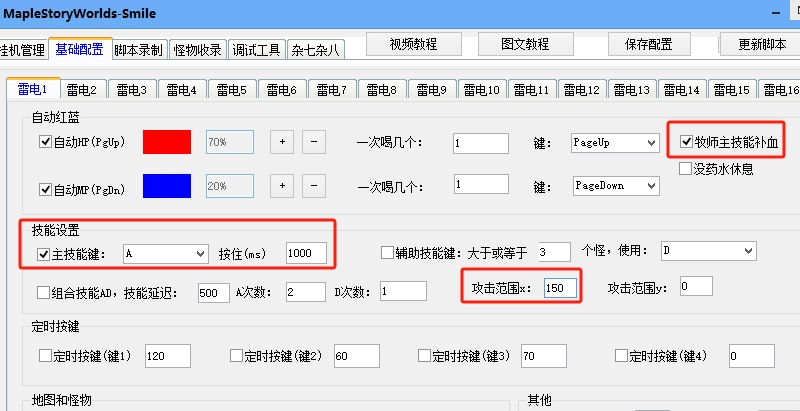Click the blue MP color swatch

pos(167,186)
